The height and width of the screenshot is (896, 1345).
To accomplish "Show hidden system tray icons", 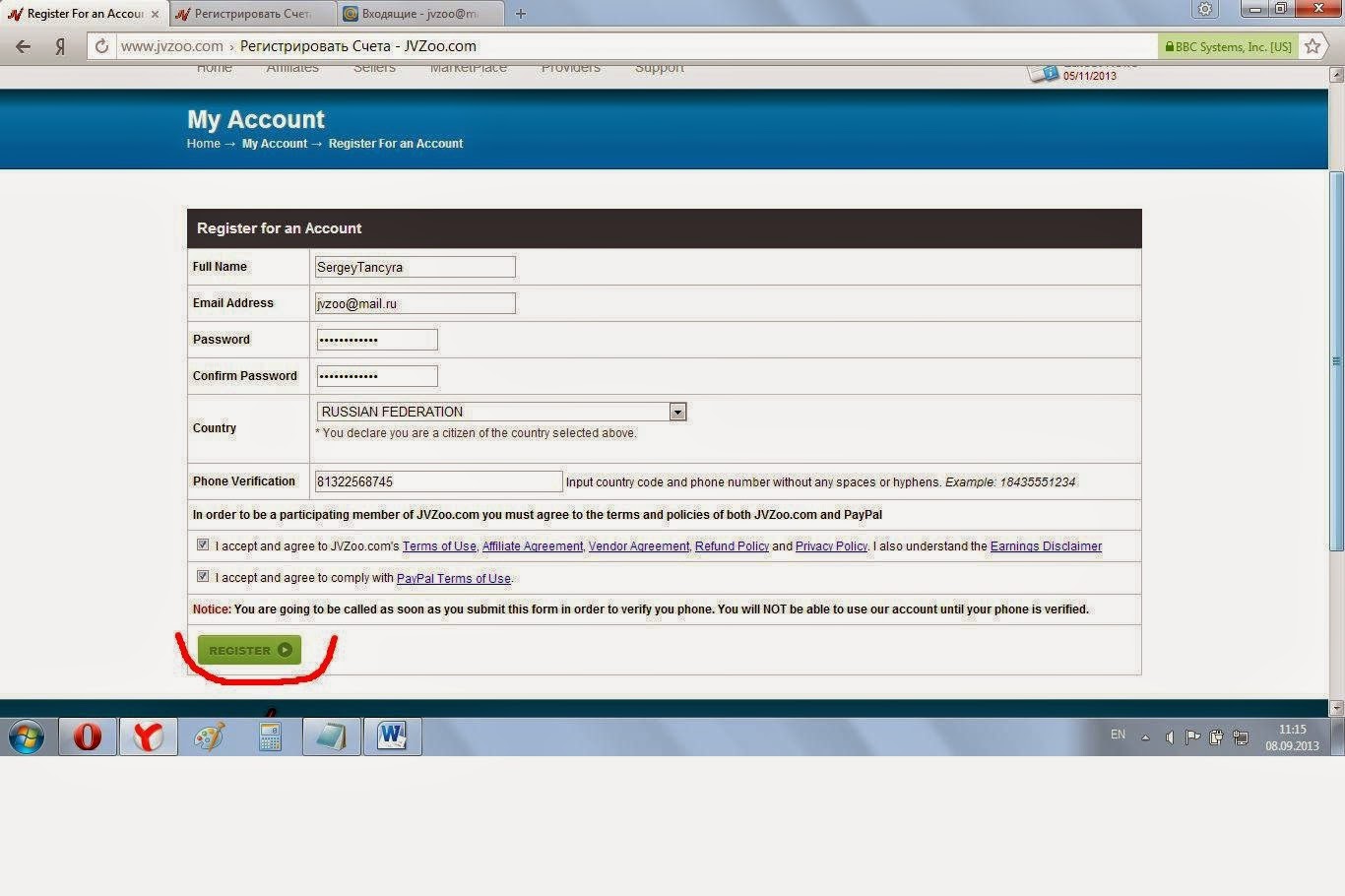I will [x=1145, y=737].
